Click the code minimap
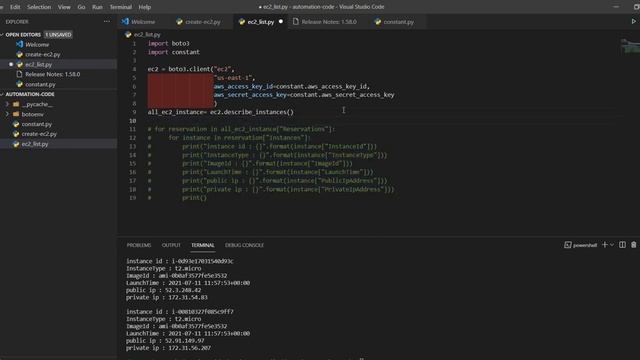The height and width of the screenshot is (360, 640). pos(630,46)
